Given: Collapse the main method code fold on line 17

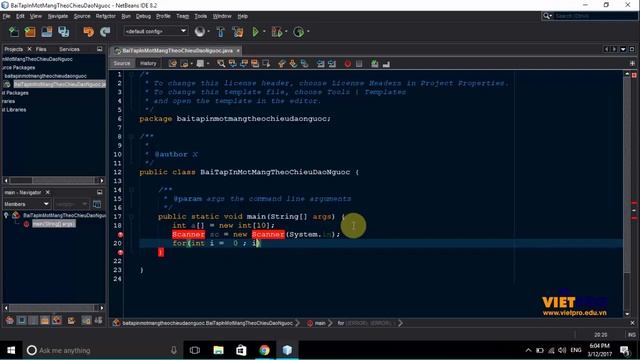Looking at the screenshot, I should point(131,217).
